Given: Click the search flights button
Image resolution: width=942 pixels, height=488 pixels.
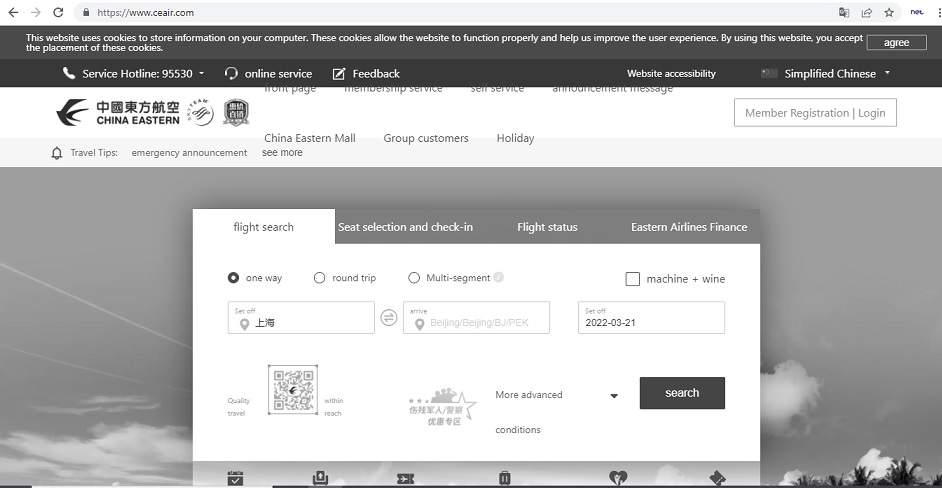Looking at the screenshot, I should 682,393.
